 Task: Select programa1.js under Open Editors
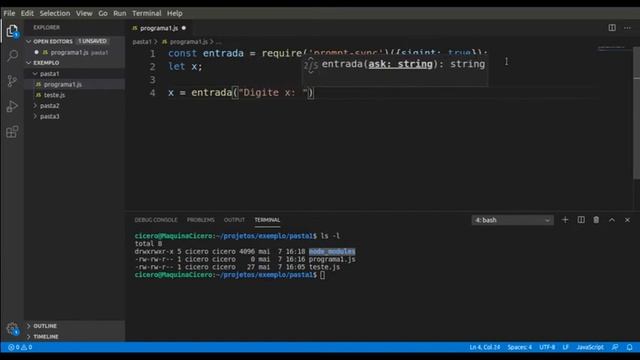pos(74,52)
